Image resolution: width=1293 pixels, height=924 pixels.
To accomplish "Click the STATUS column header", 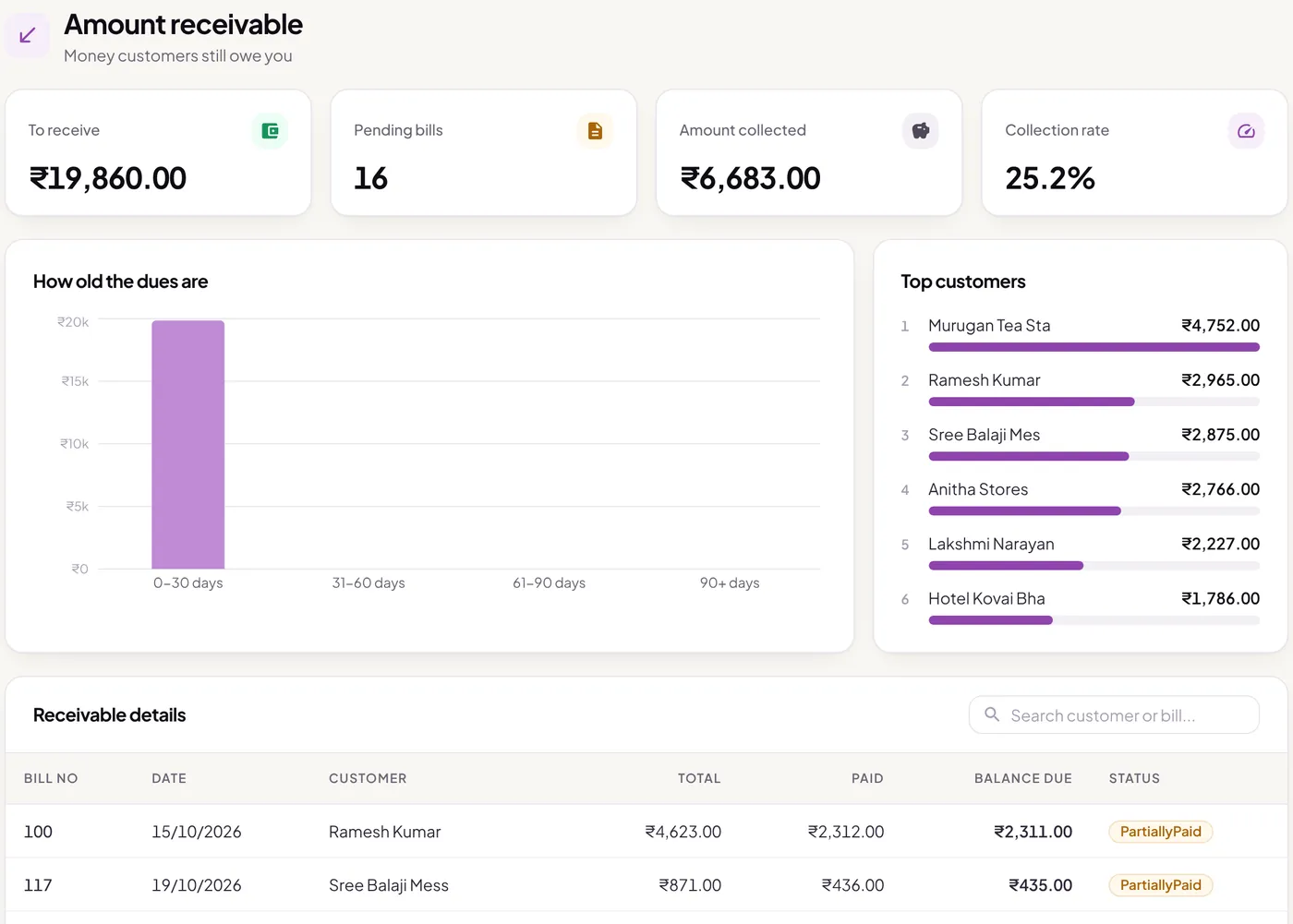I will point(1134,778).
